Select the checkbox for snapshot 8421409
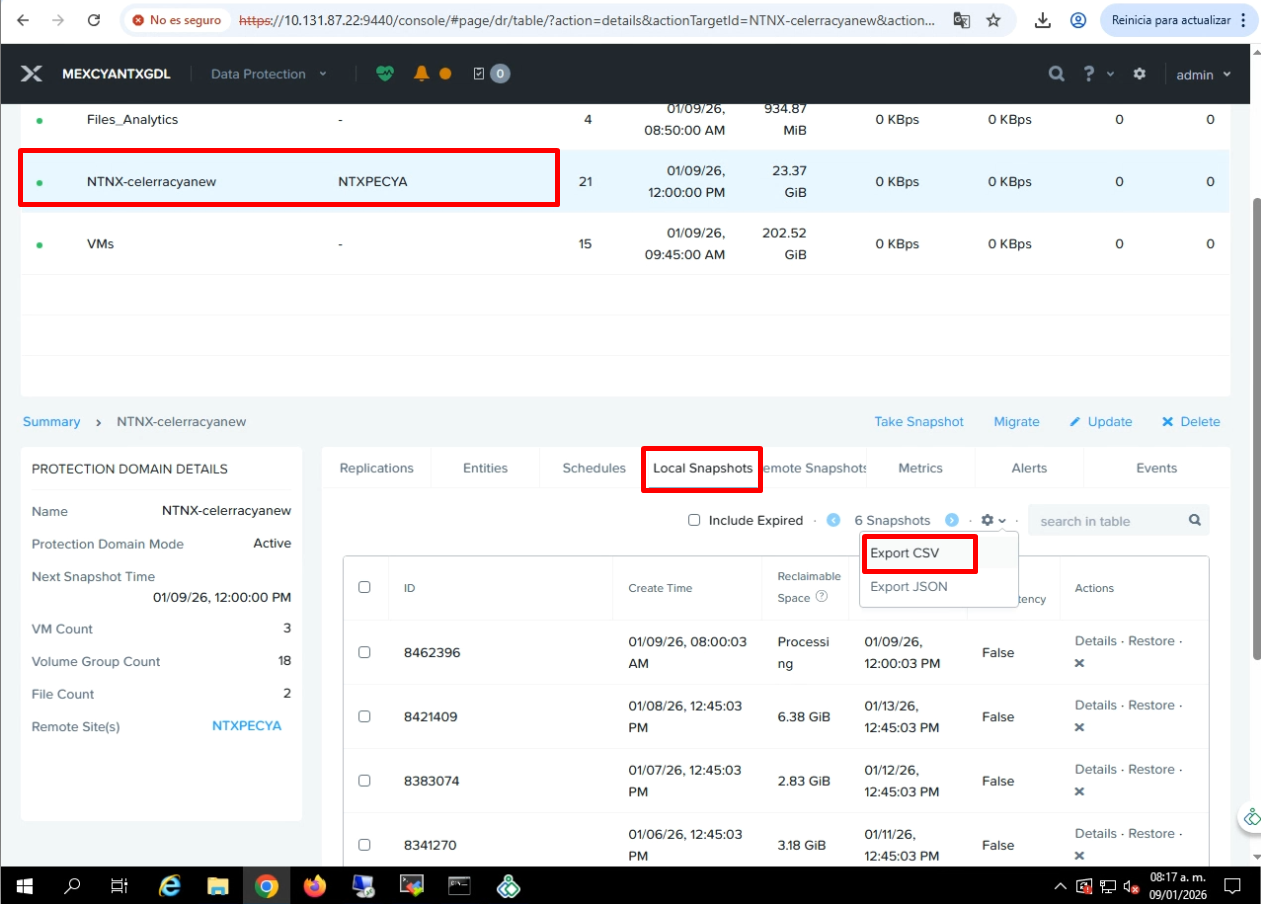This screenshot has height=904, width=1261. tap(364, 716)
